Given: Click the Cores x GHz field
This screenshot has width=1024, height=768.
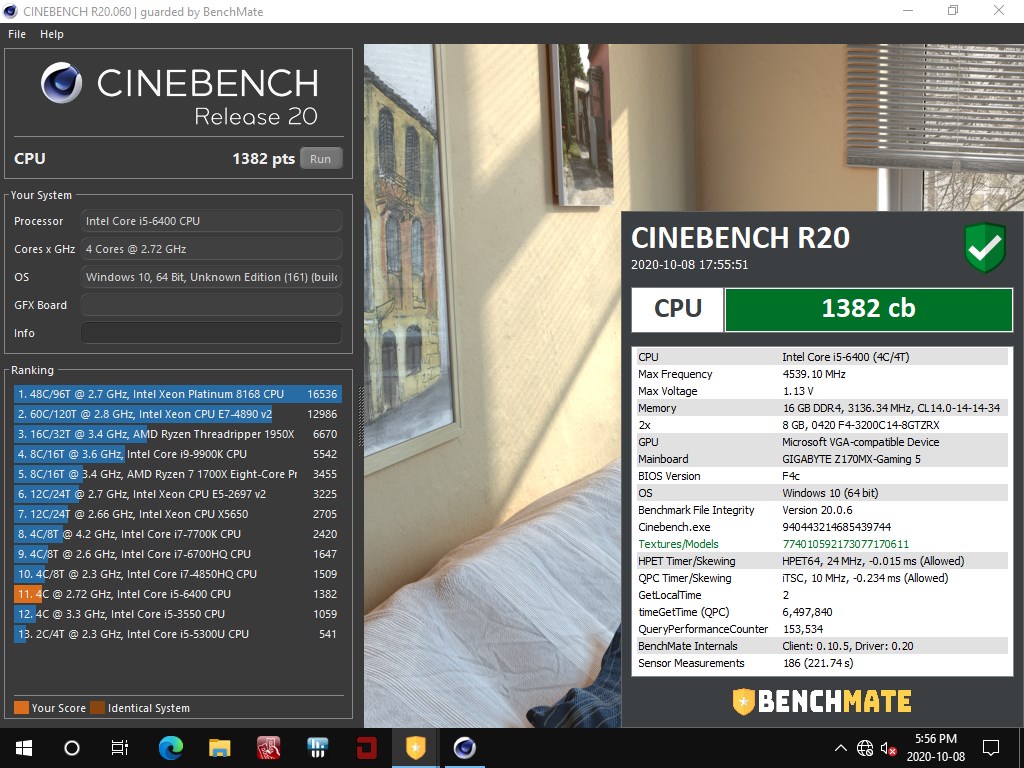Looking at the screenshot, I should (211, 249).
